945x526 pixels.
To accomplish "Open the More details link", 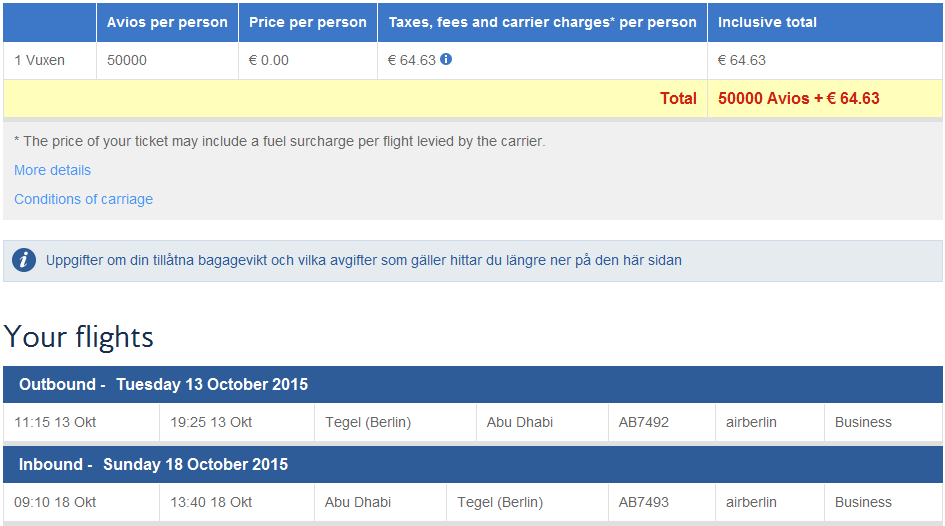I will (x=52, y=170).
